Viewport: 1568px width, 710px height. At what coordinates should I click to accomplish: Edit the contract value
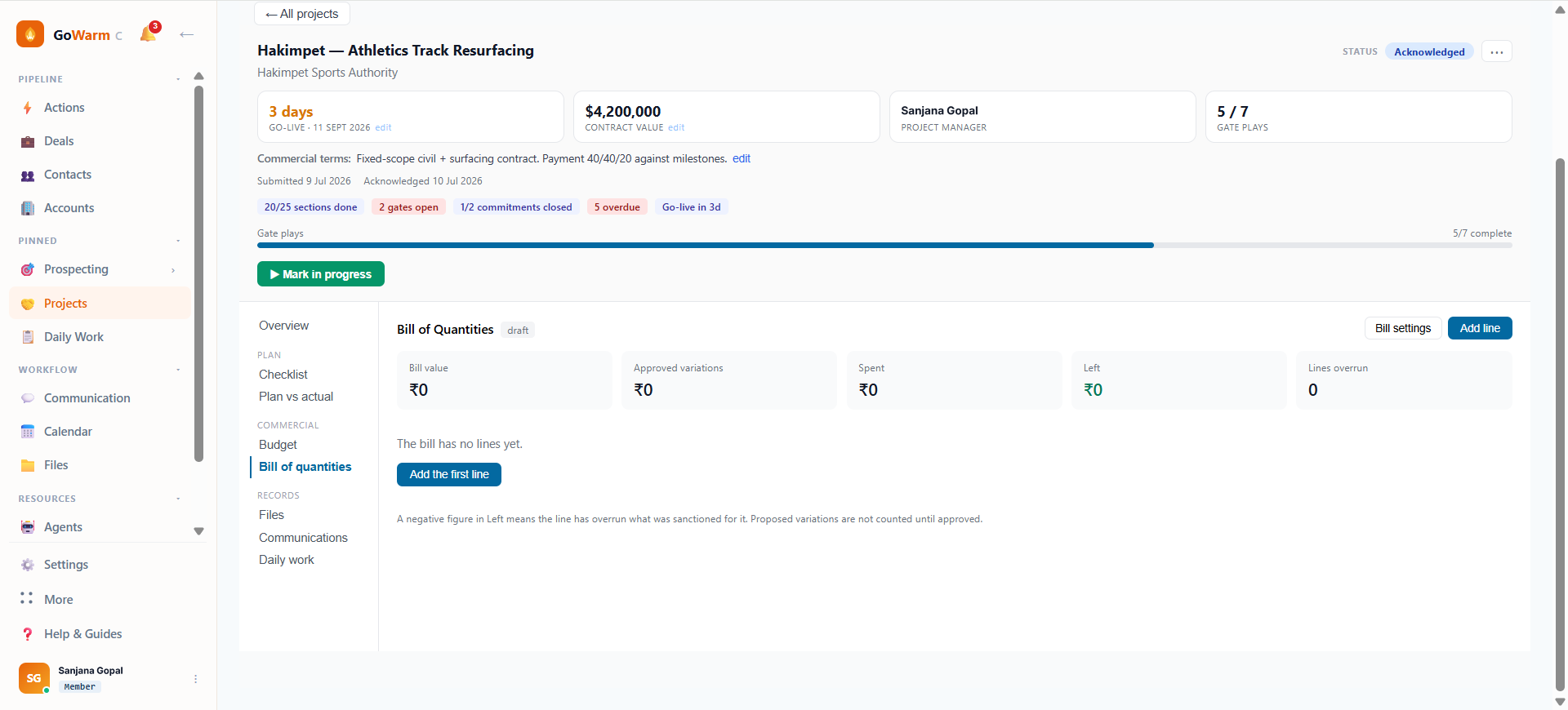point(676,127)
